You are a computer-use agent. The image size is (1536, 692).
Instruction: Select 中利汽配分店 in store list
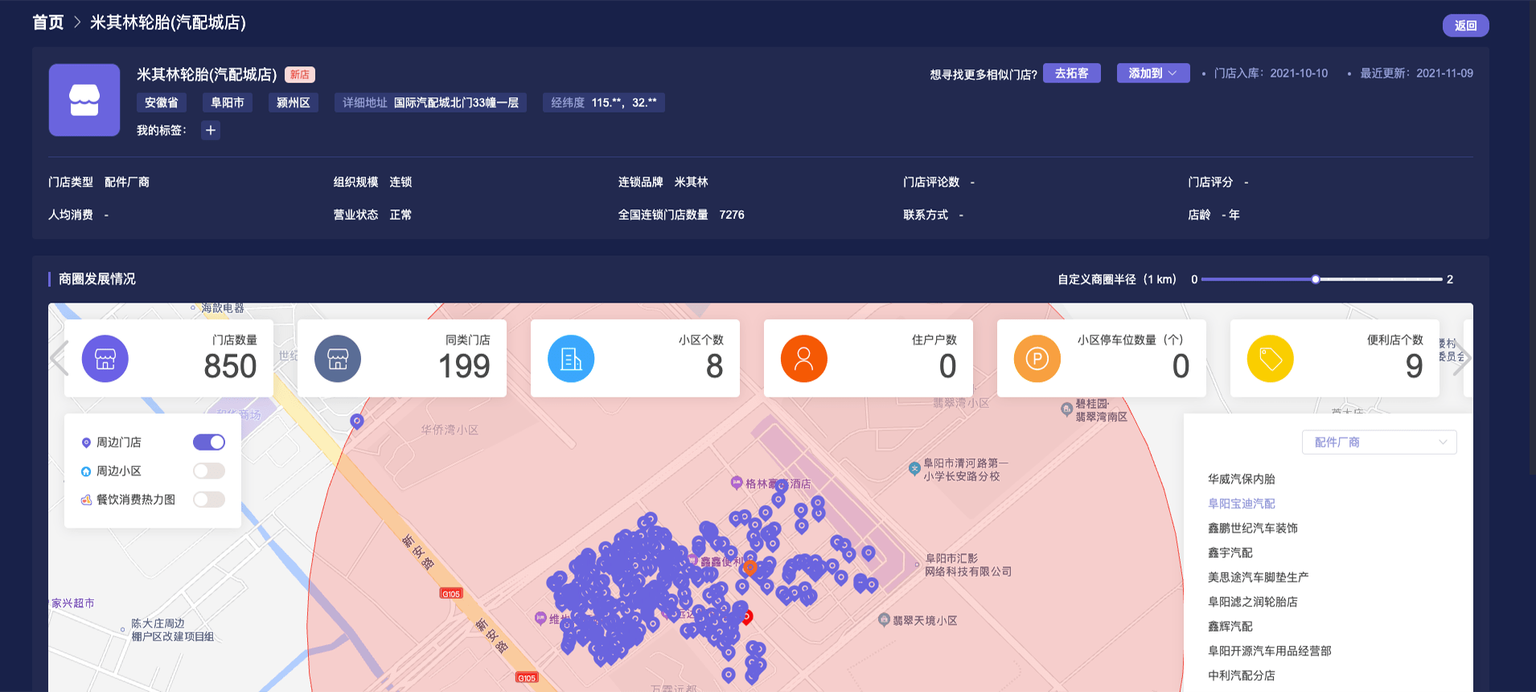(1241, 676)
